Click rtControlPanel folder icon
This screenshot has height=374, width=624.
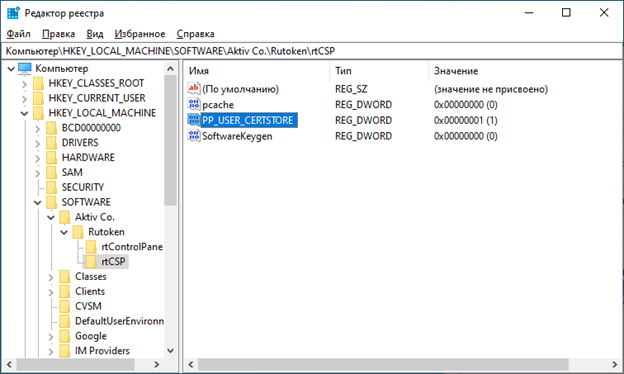[91, 247]
